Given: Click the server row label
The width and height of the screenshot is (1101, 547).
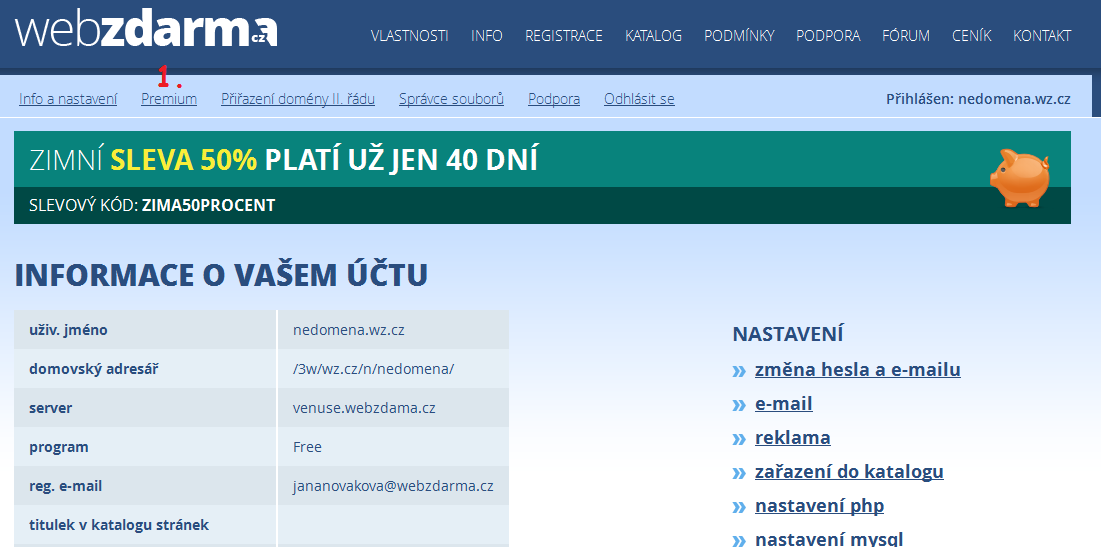Looking at the screenshot, I should click(x=51, y=408).
